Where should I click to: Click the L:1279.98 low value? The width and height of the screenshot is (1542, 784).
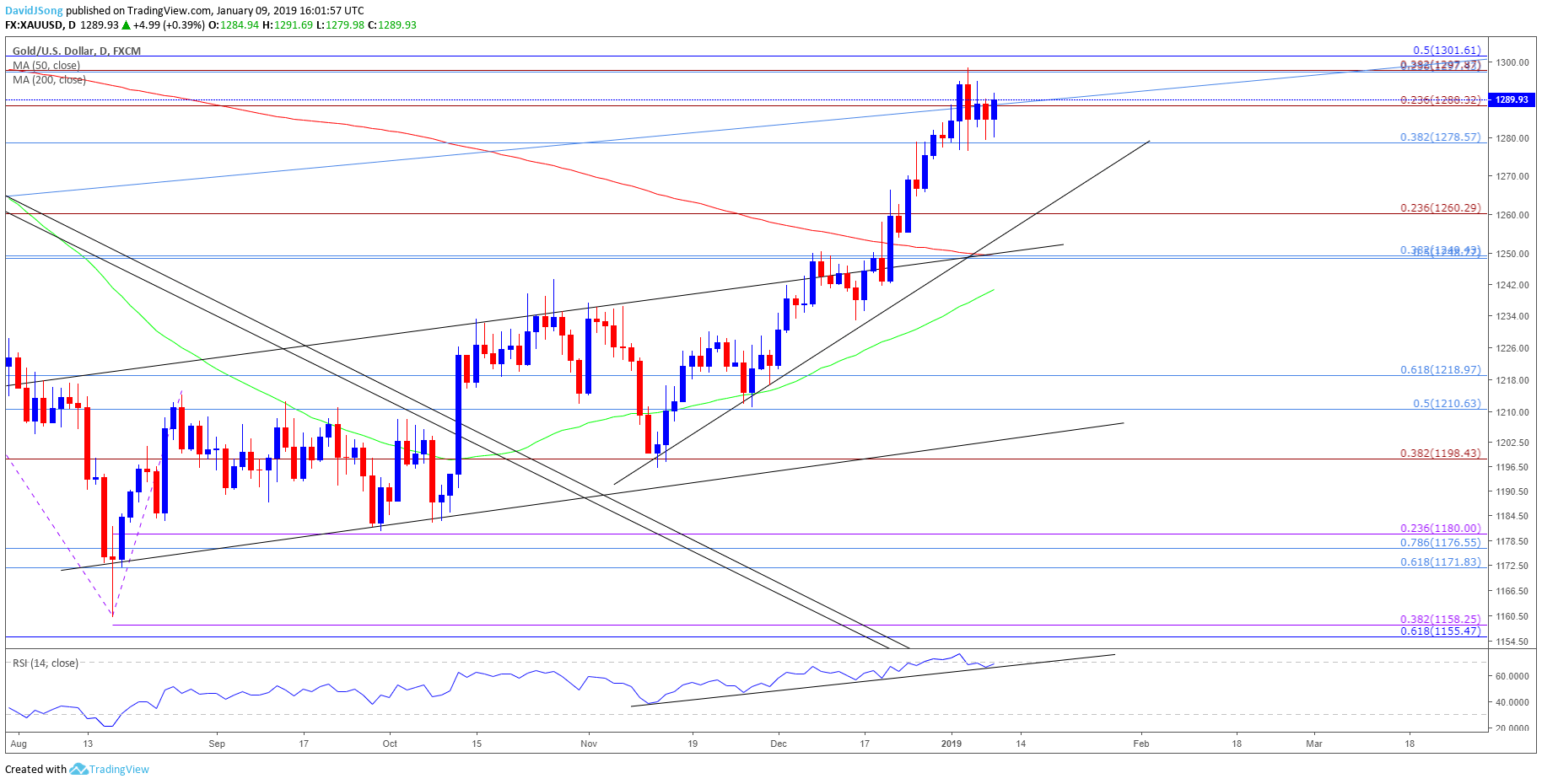click(341, 25)
